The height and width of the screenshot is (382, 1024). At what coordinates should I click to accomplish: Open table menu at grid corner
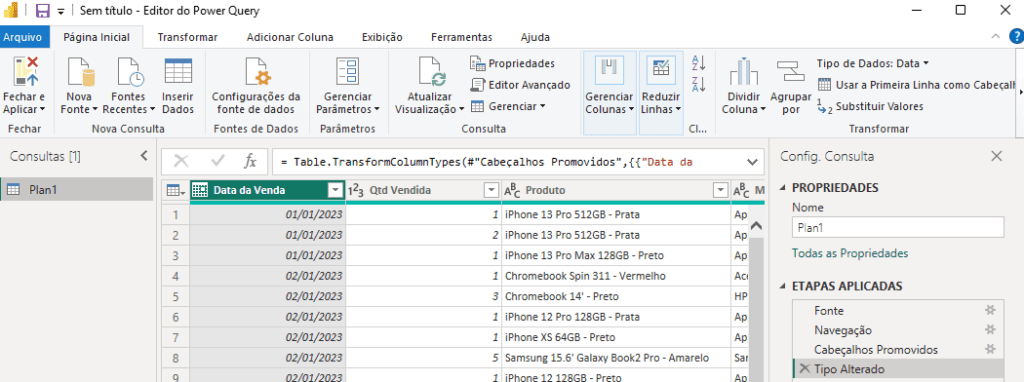click(x=176, y=191)
